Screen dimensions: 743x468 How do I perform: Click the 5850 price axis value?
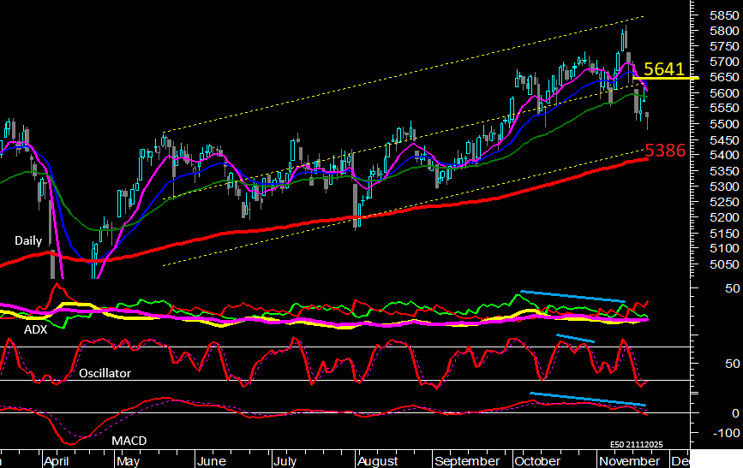(x=722, y=16)
